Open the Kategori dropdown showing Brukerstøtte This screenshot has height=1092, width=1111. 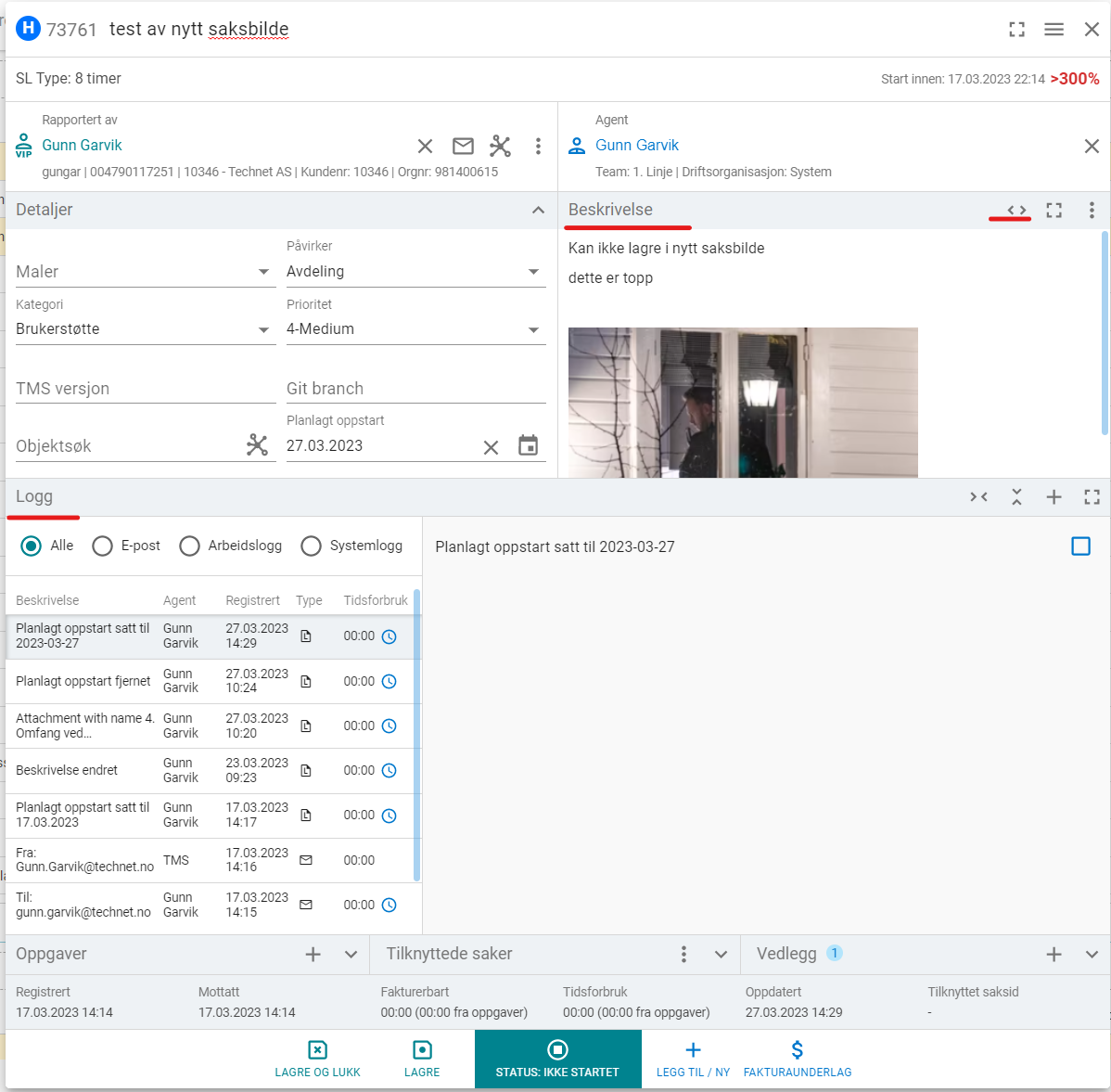pos(263,329)
